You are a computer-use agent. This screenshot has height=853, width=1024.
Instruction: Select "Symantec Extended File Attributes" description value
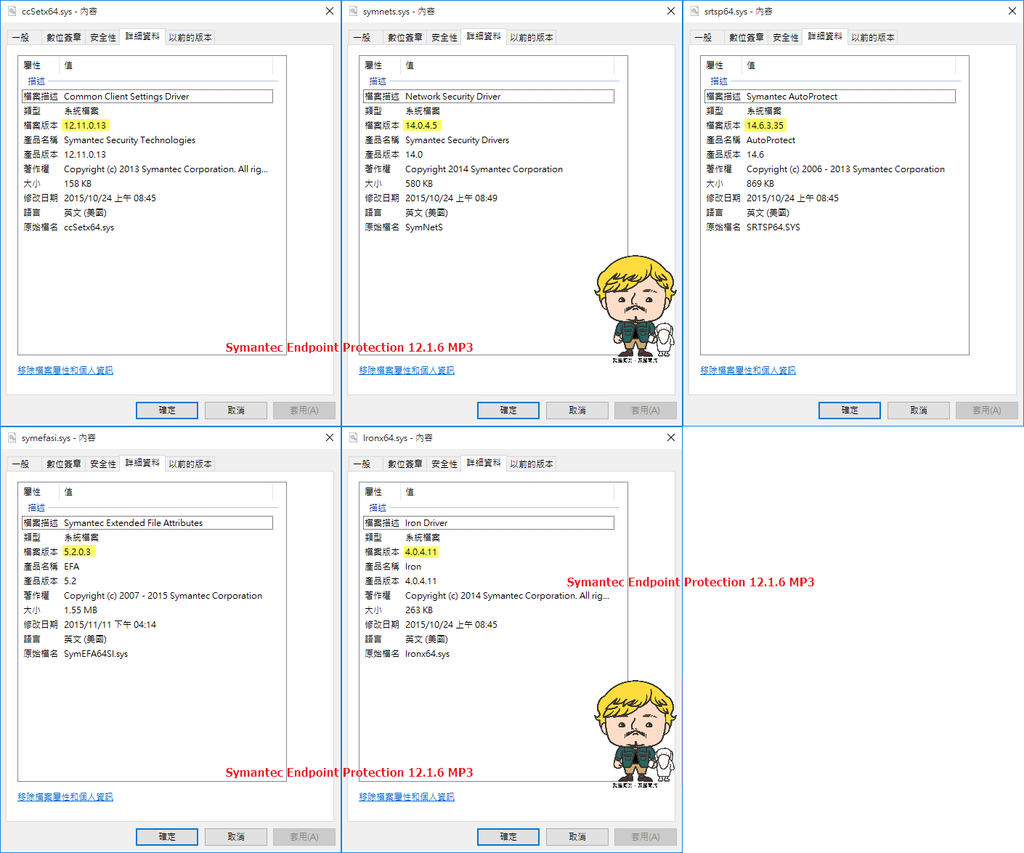133,523
